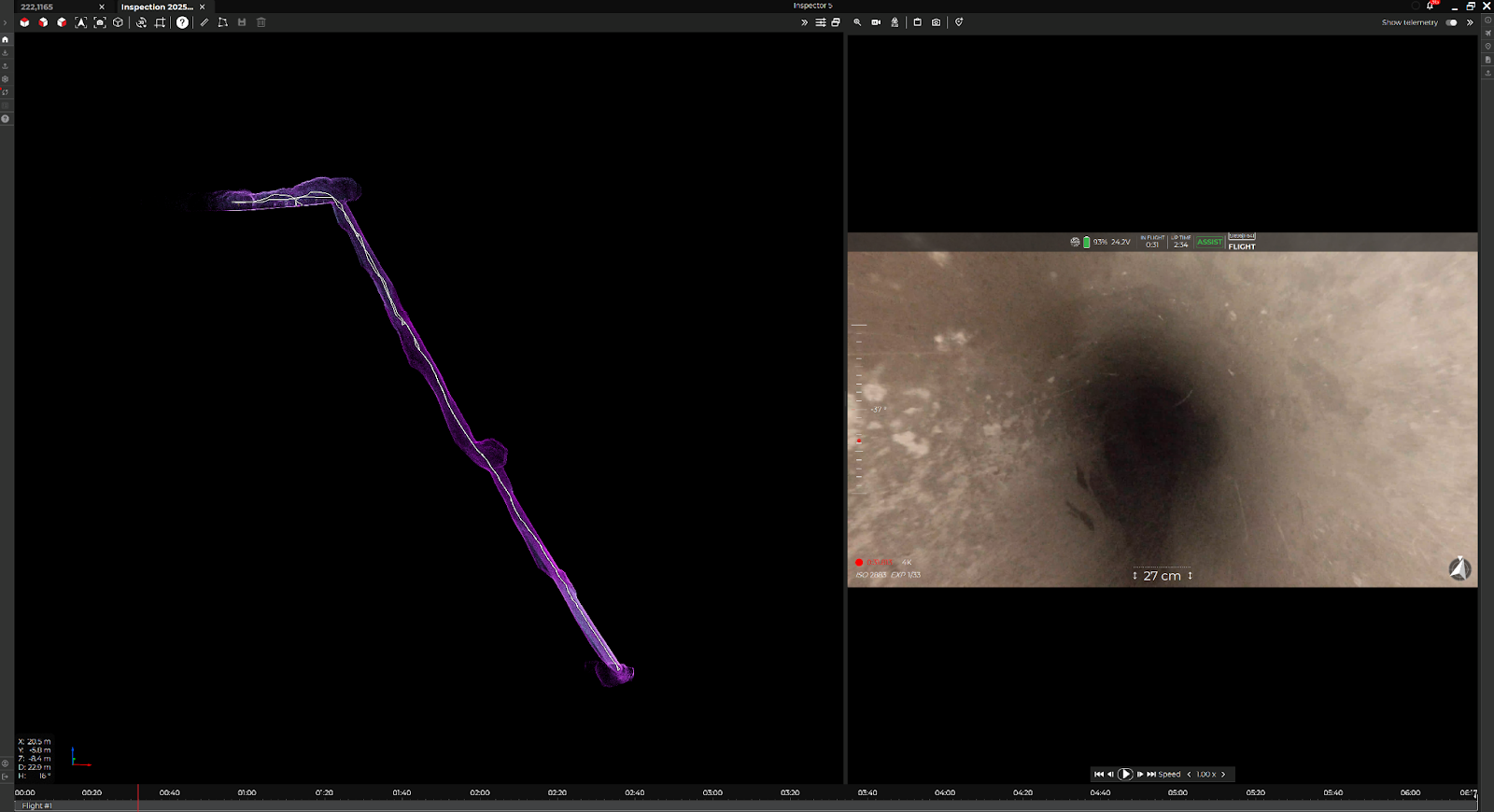The image size is (1494, 812).
Task: Select the Inspection 2025 tab
Action: pos(157,7)
